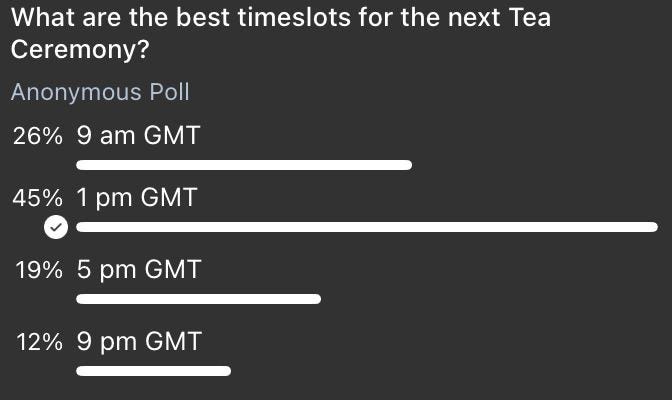The height and width of the screenshot is (400, 672).
Task: Select the 1 pm GMT poll option
Action: point(137,198)
